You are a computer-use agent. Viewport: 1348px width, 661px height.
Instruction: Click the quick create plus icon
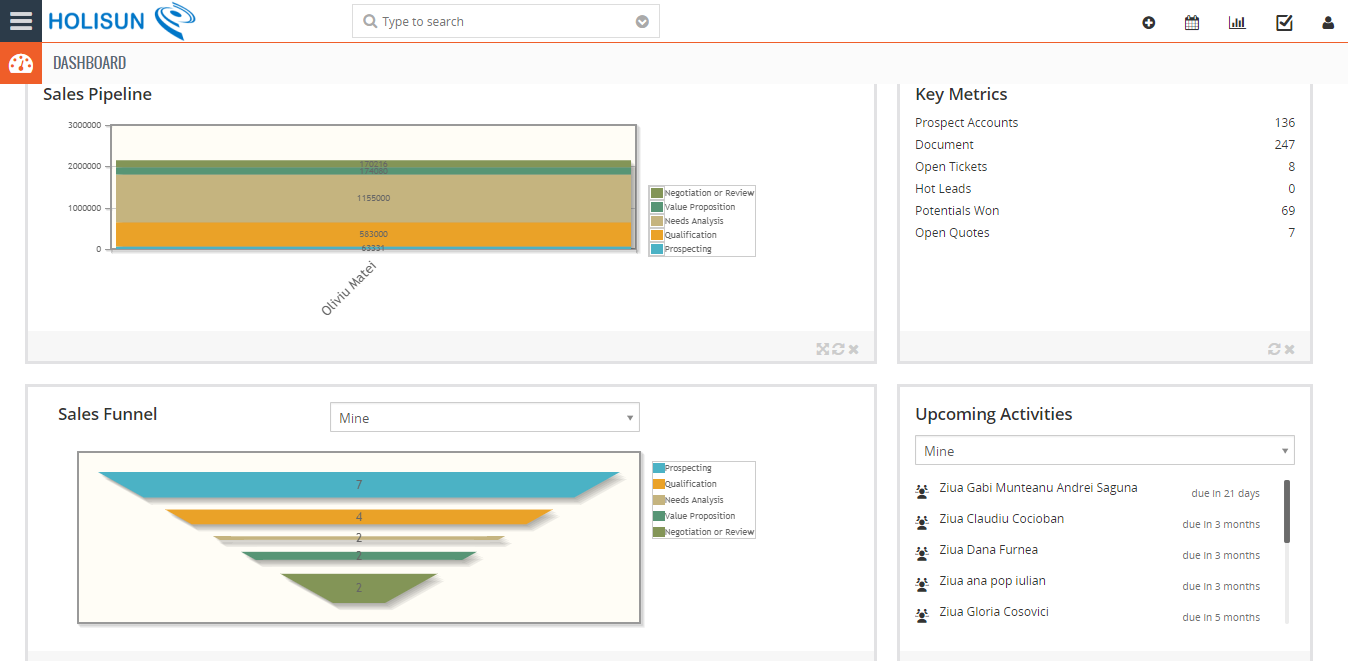(1149, 23)
